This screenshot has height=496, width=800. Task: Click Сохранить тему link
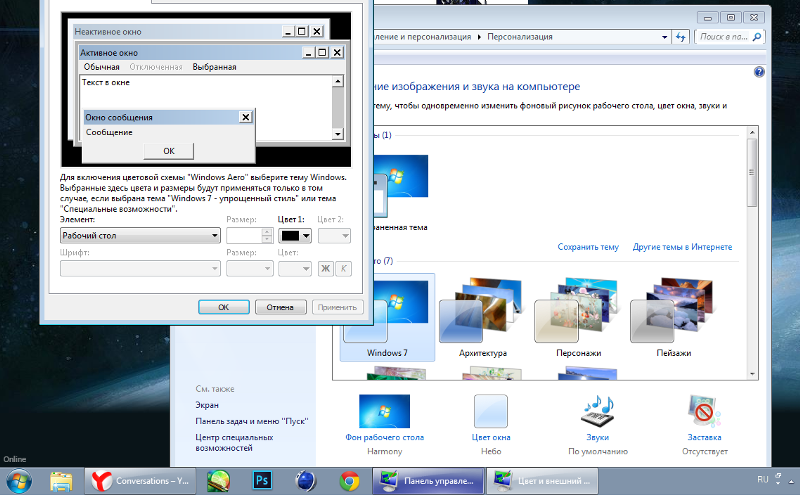[x=588, y=247]
